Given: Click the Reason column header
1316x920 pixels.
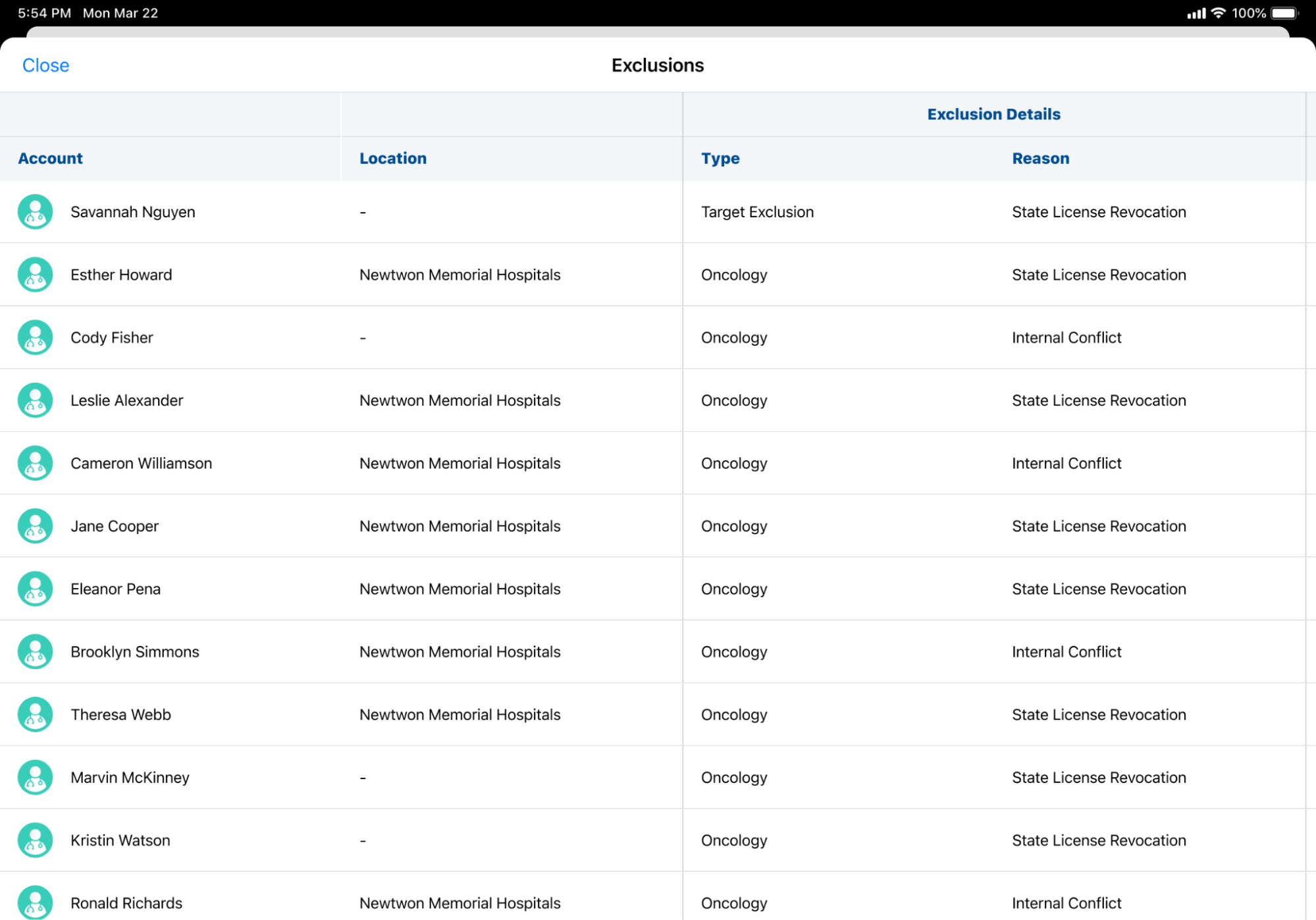Looking at the screenshot, I should (x=1040, y=158).
